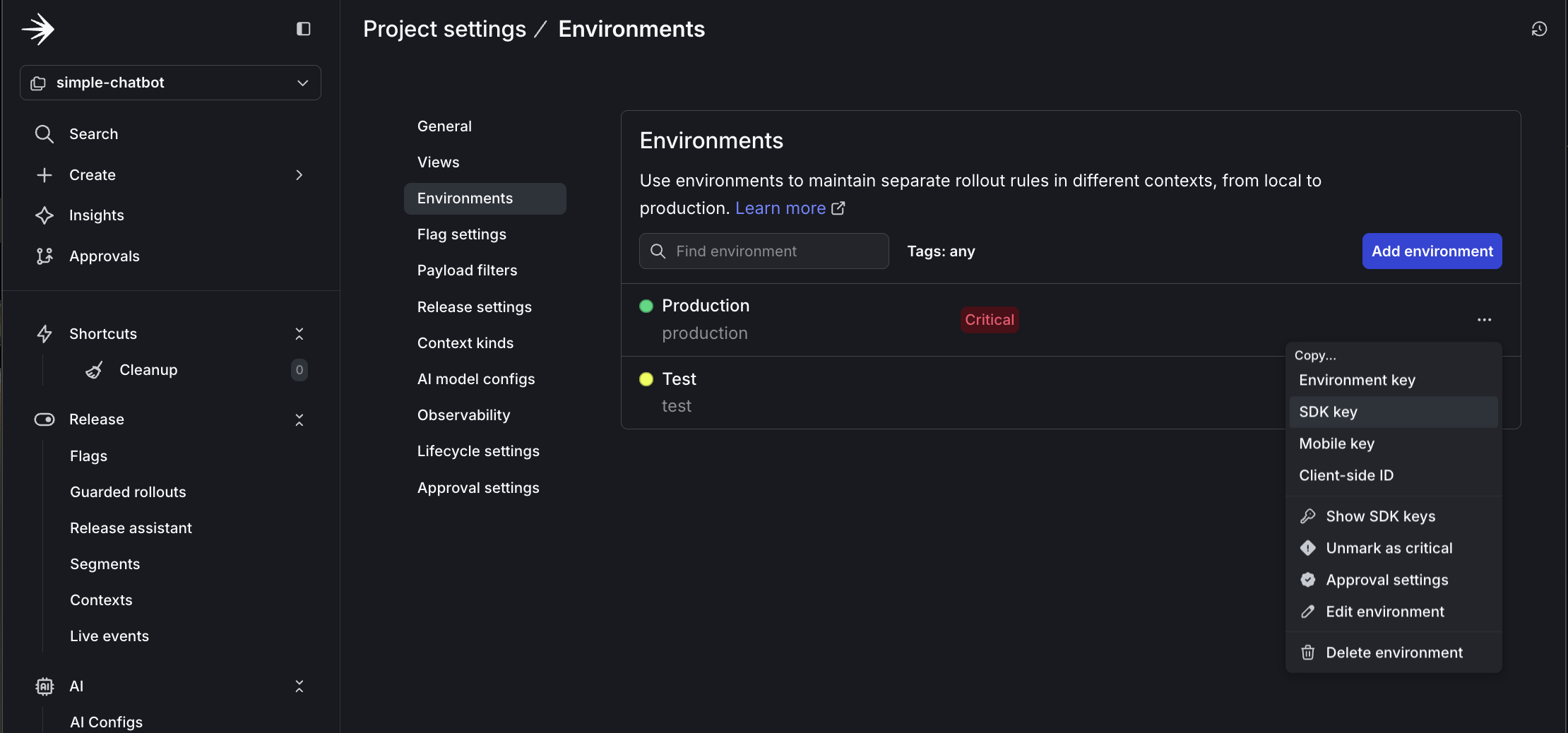Collapse the Shortcuts section chevron
1568x733 pixels.
(x=299, y=333)
